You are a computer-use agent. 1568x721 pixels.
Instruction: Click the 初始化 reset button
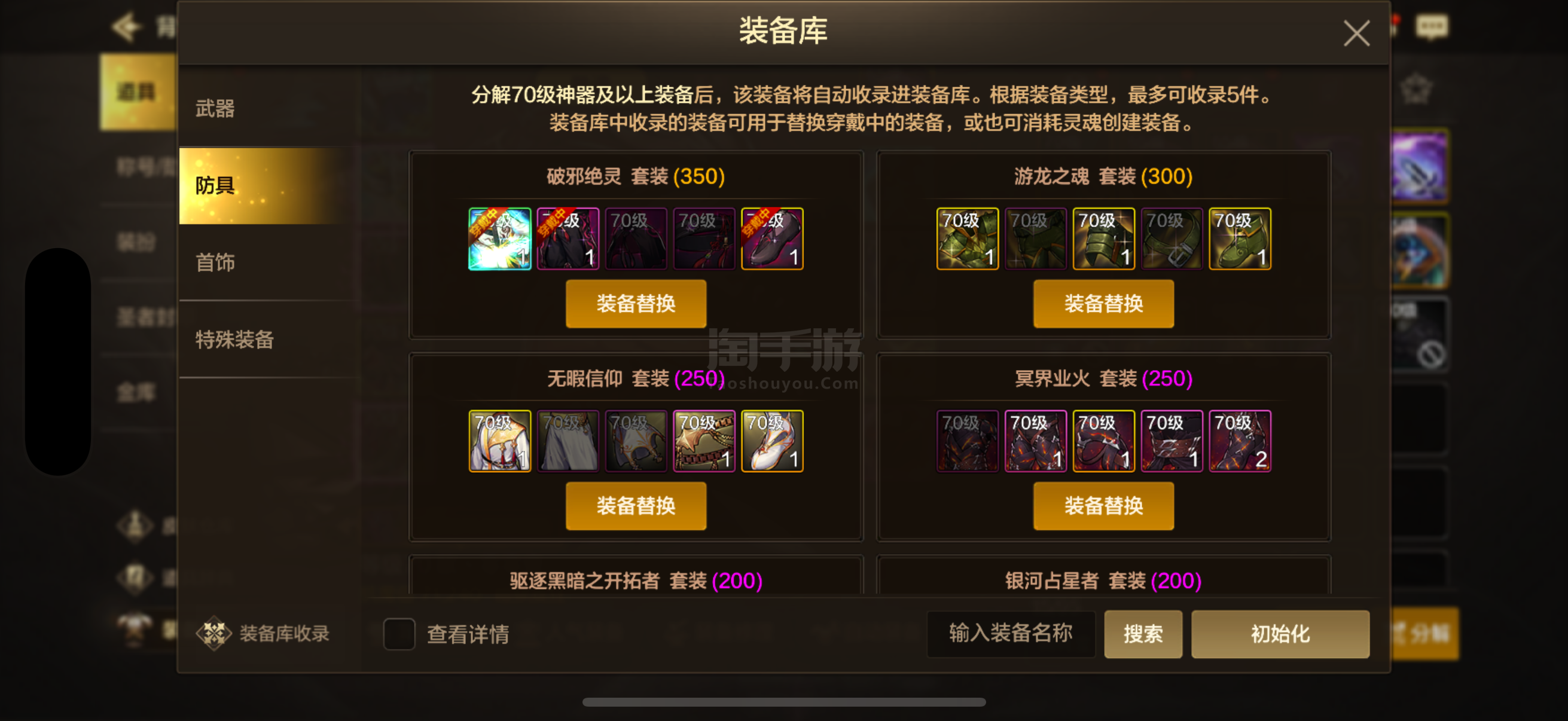click(x=1280, y=634)
